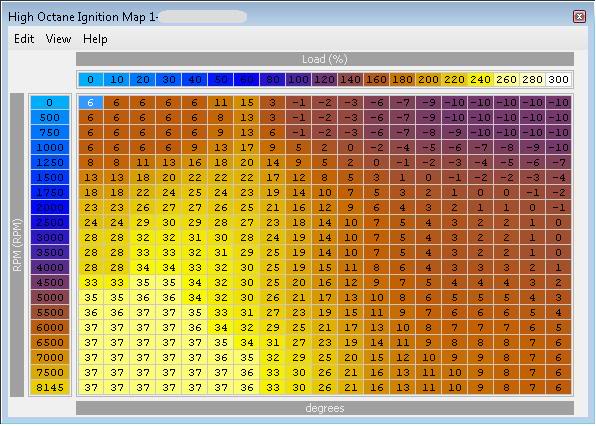Image resolution: width=596 pixels, height=426 pixels.
Task: Select cell 20 at 4500 RPM, load 100
Action: (298, 282)
